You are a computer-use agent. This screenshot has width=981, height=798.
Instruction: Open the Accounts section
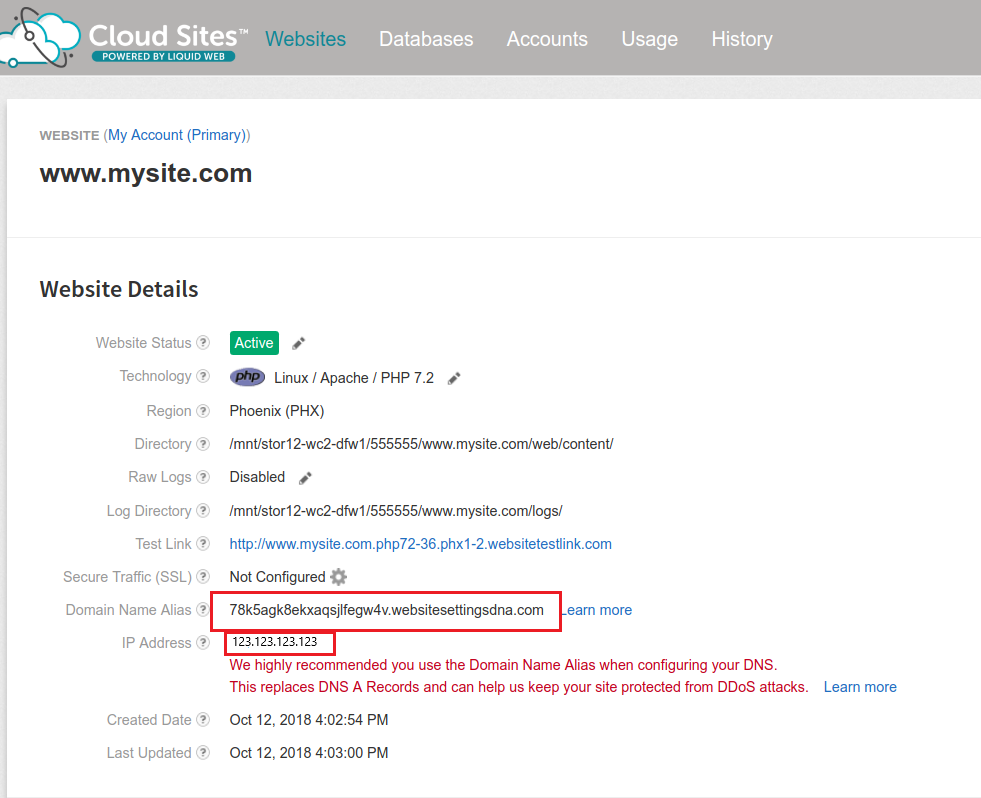[547, 39]
